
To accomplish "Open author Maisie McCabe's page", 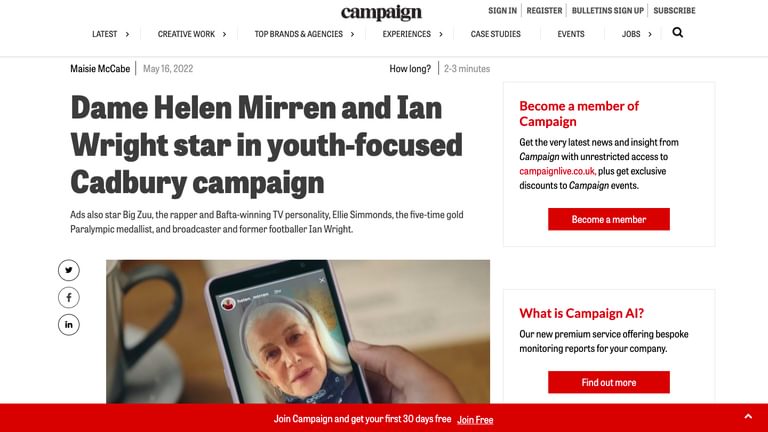I will coord(100,69).
